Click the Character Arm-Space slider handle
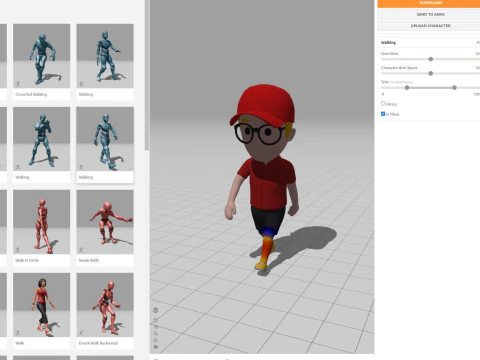This screenshot has width=480, height=360. pos(431,73)
